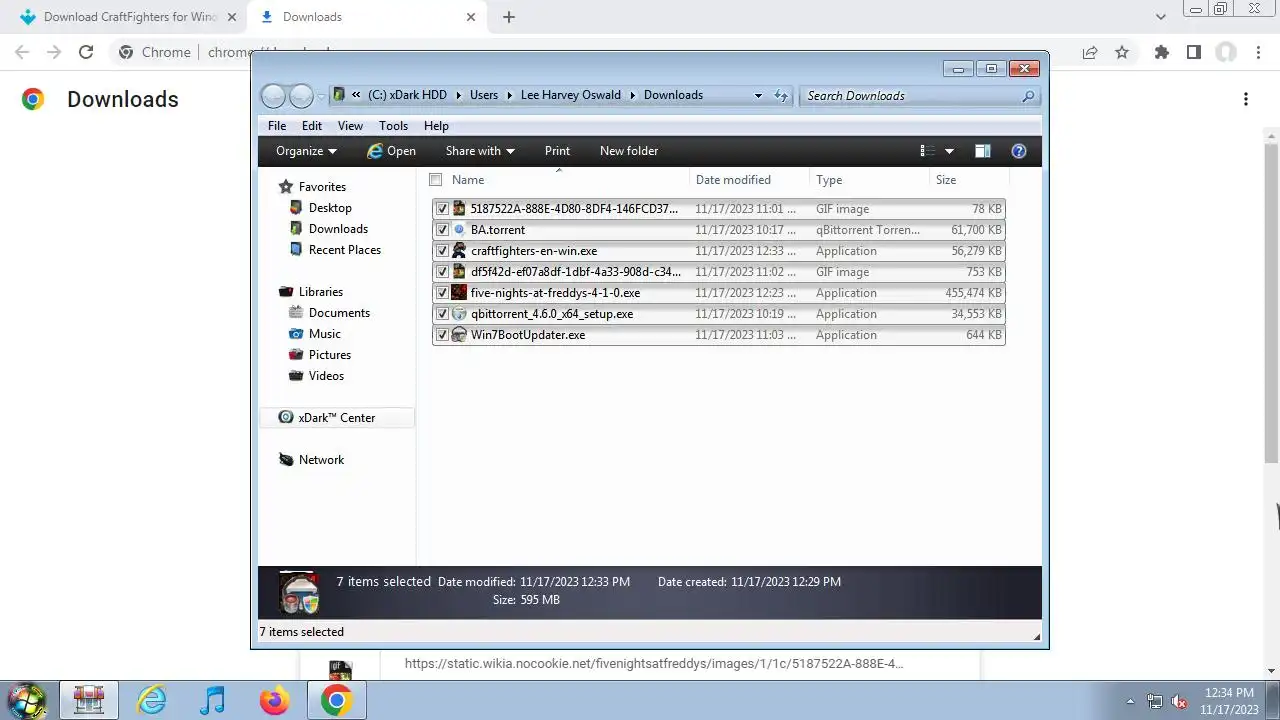Click the search magnifier in Search Downloads

(1028, 96)
